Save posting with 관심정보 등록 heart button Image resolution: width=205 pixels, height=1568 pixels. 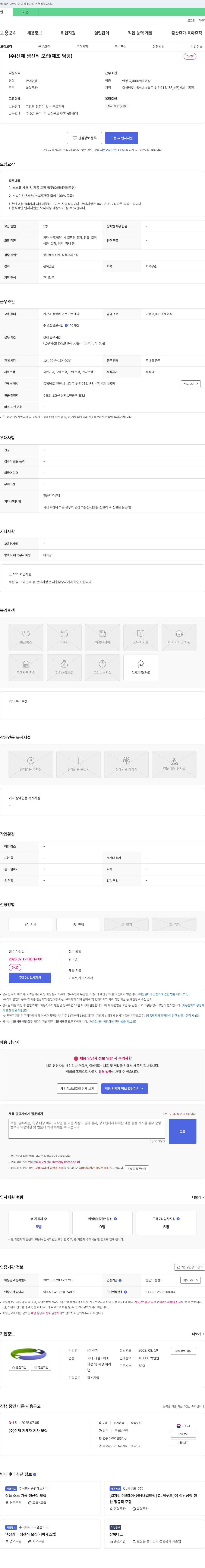click(85, 138)
